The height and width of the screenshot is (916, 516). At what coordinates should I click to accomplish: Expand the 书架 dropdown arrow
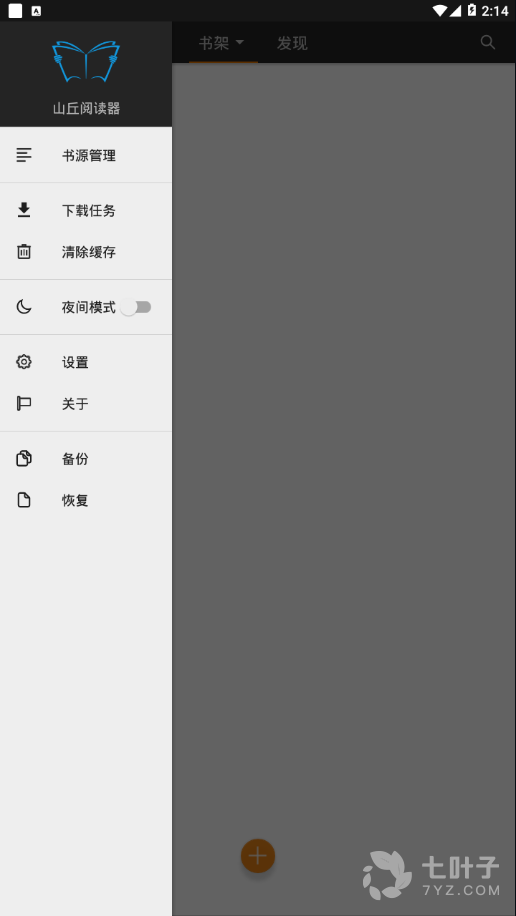coord(240,42)
